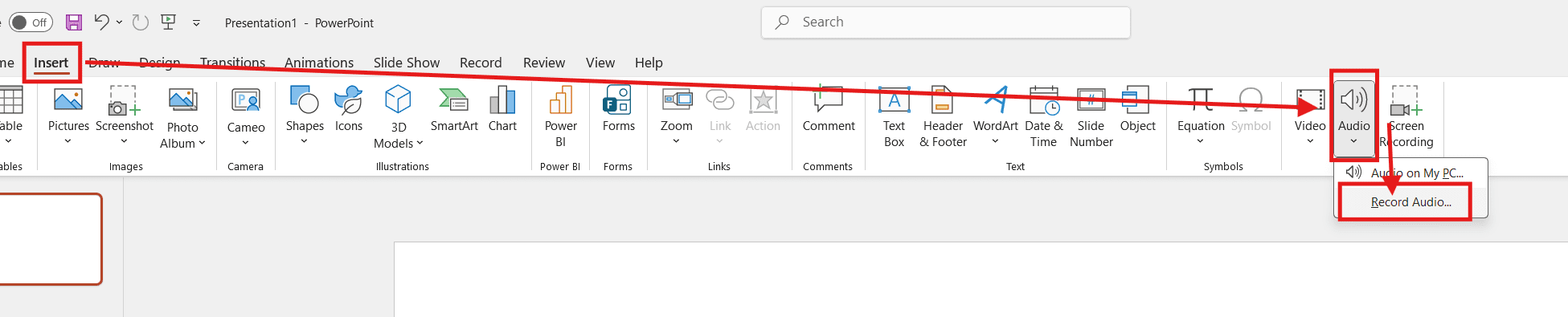The image size is (1568, 317).
Task: Add a Comment to the slide
Action: coord(829,109)
